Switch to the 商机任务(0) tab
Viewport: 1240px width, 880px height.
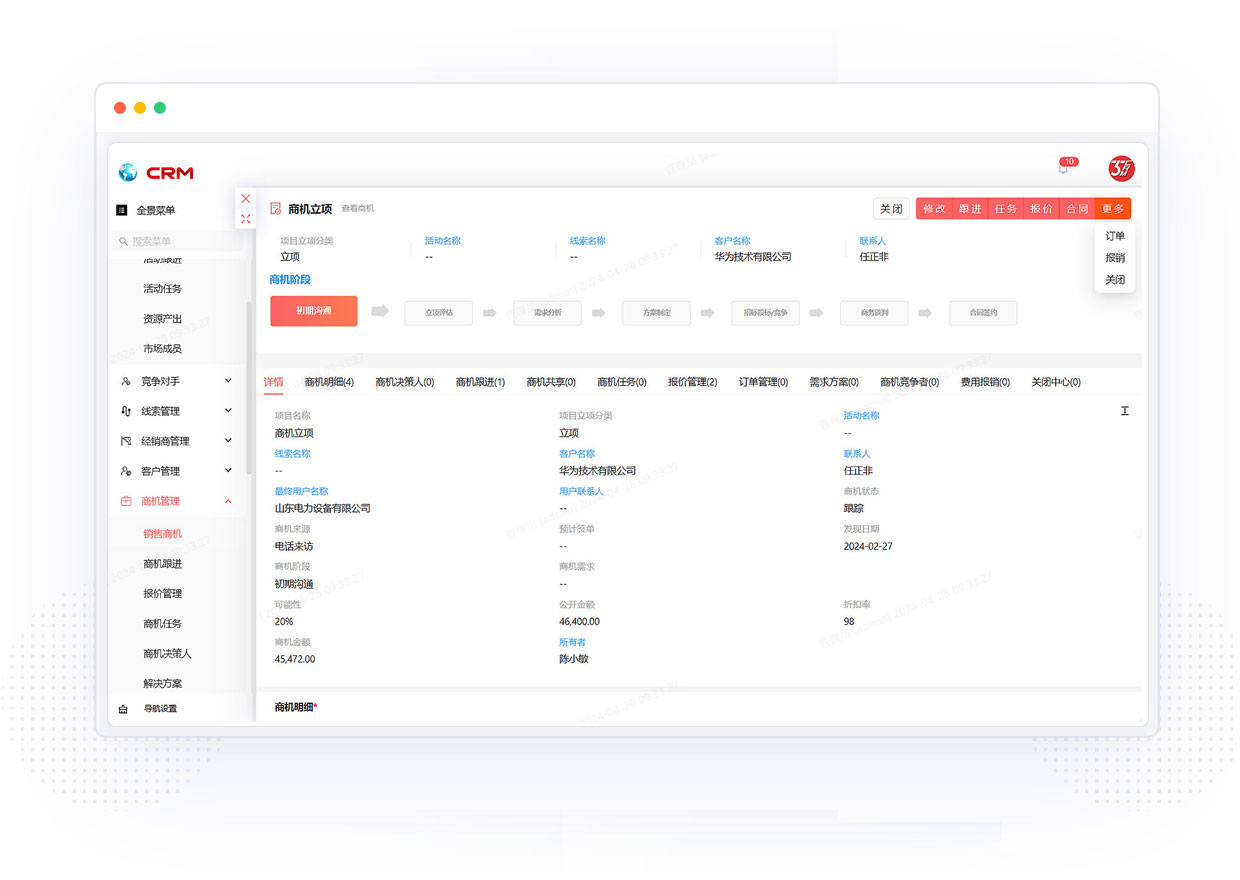[622, 382]
